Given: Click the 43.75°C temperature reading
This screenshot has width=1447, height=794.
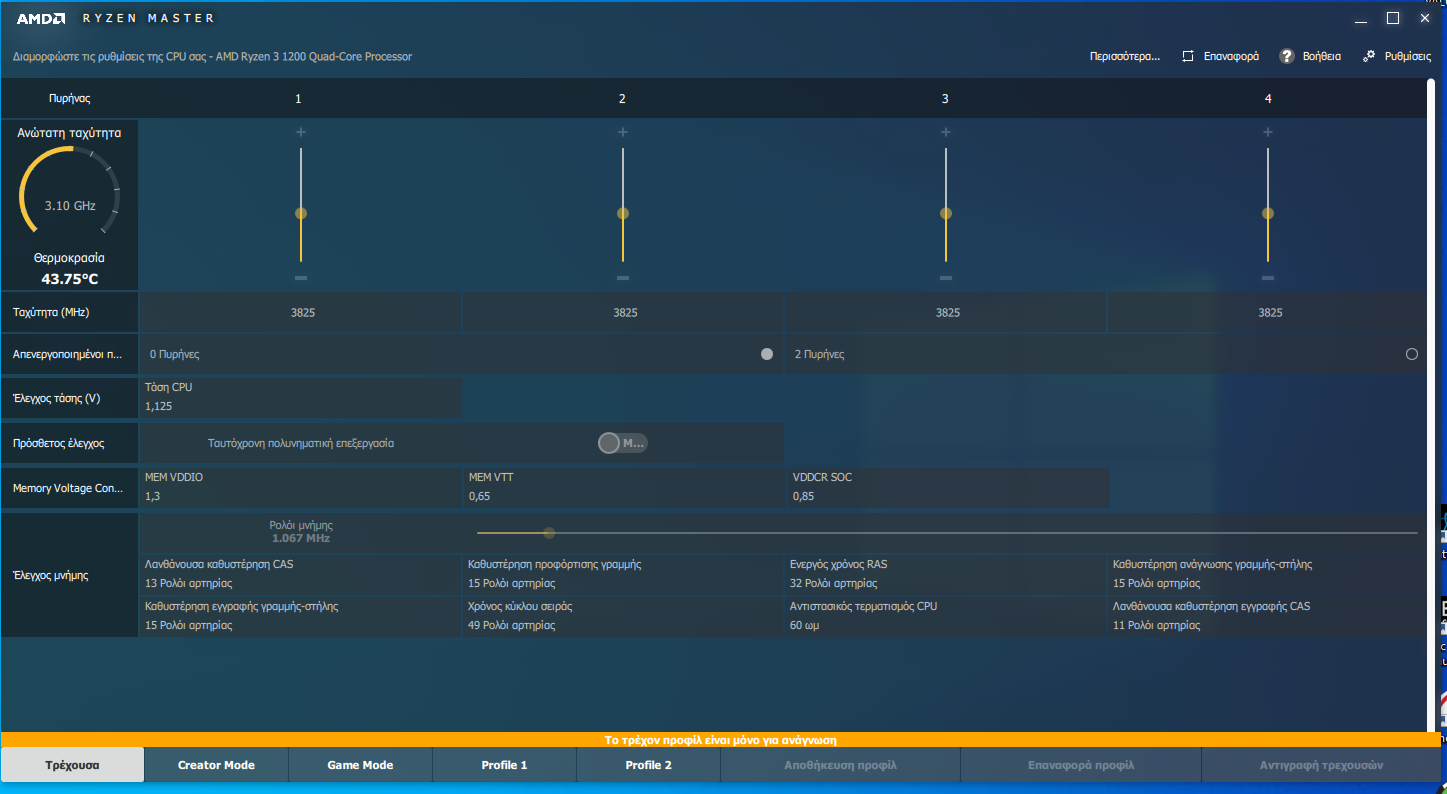Looking at the screenshot, I should tap(70, 279).
